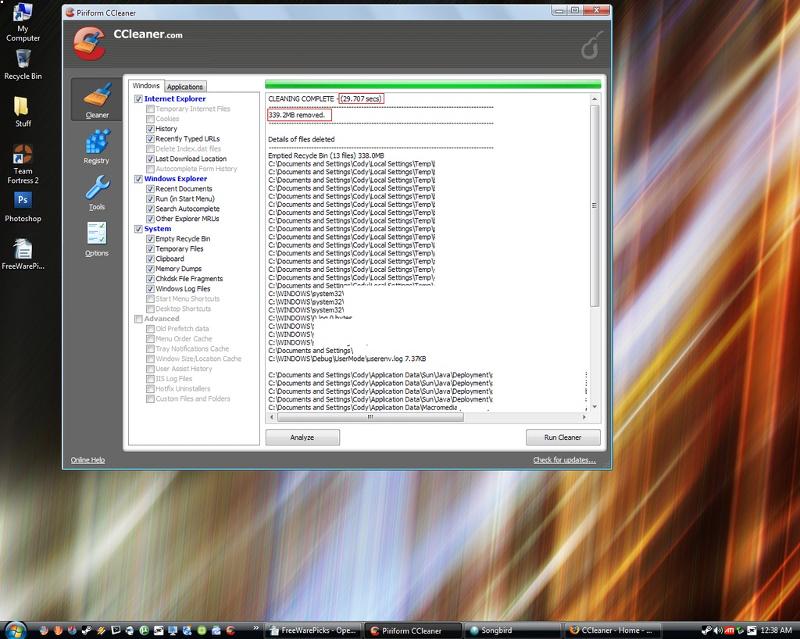Click the Steam quick launch icon

86,630
